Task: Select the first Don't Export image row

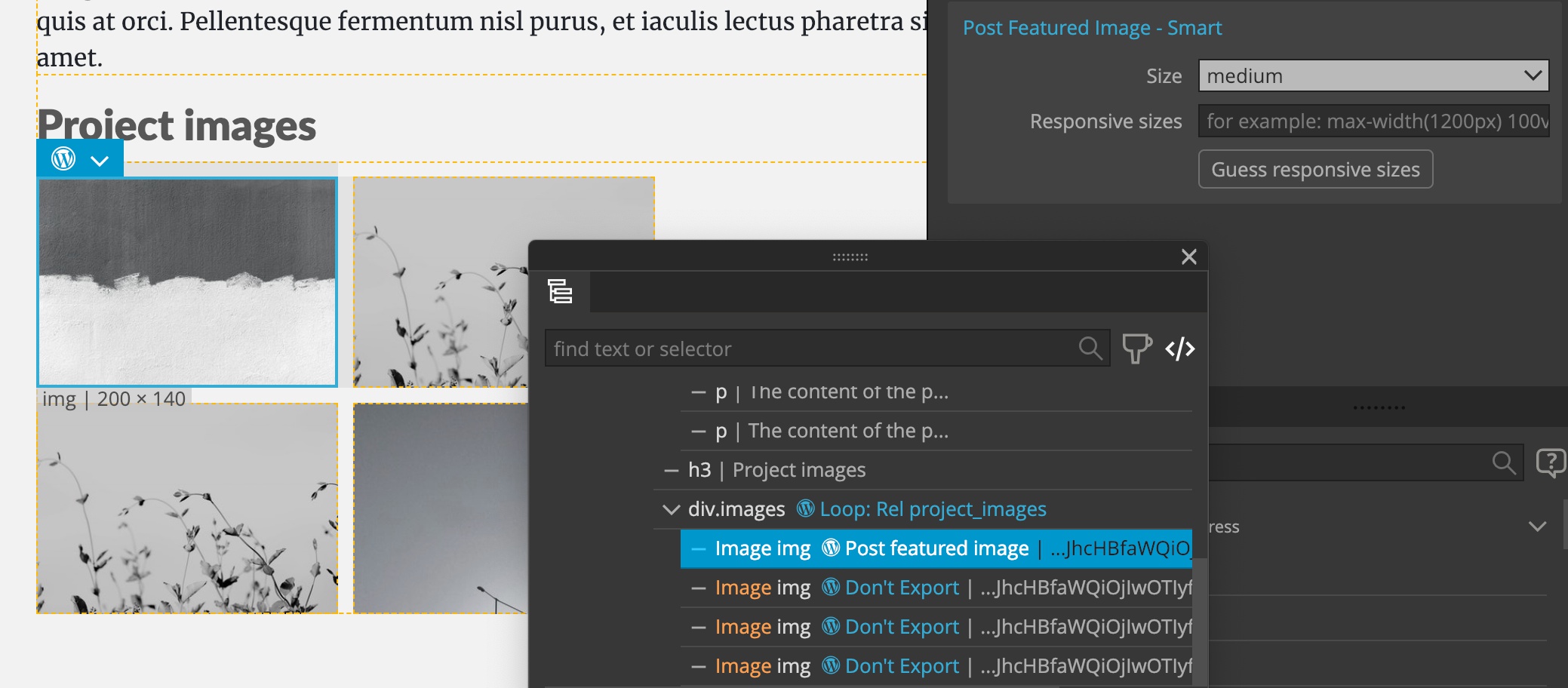Action: pyautogui.click(x=936, y=588)
